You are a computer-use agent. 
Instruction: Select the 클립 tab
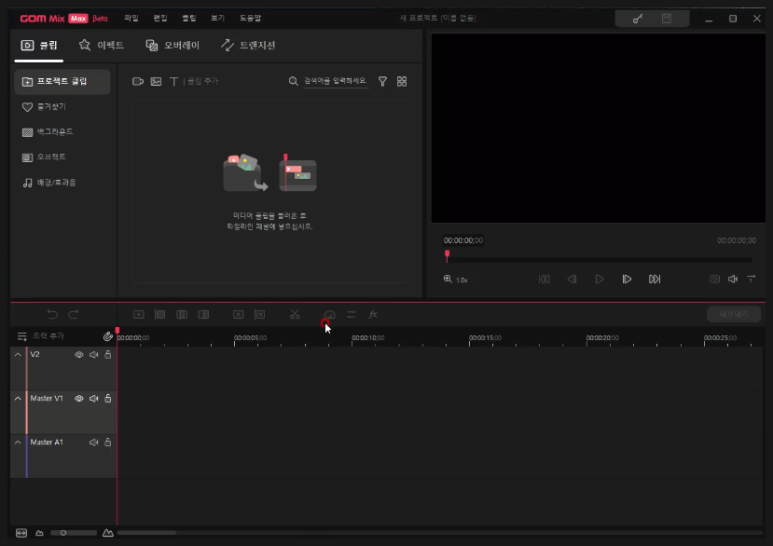39,45
